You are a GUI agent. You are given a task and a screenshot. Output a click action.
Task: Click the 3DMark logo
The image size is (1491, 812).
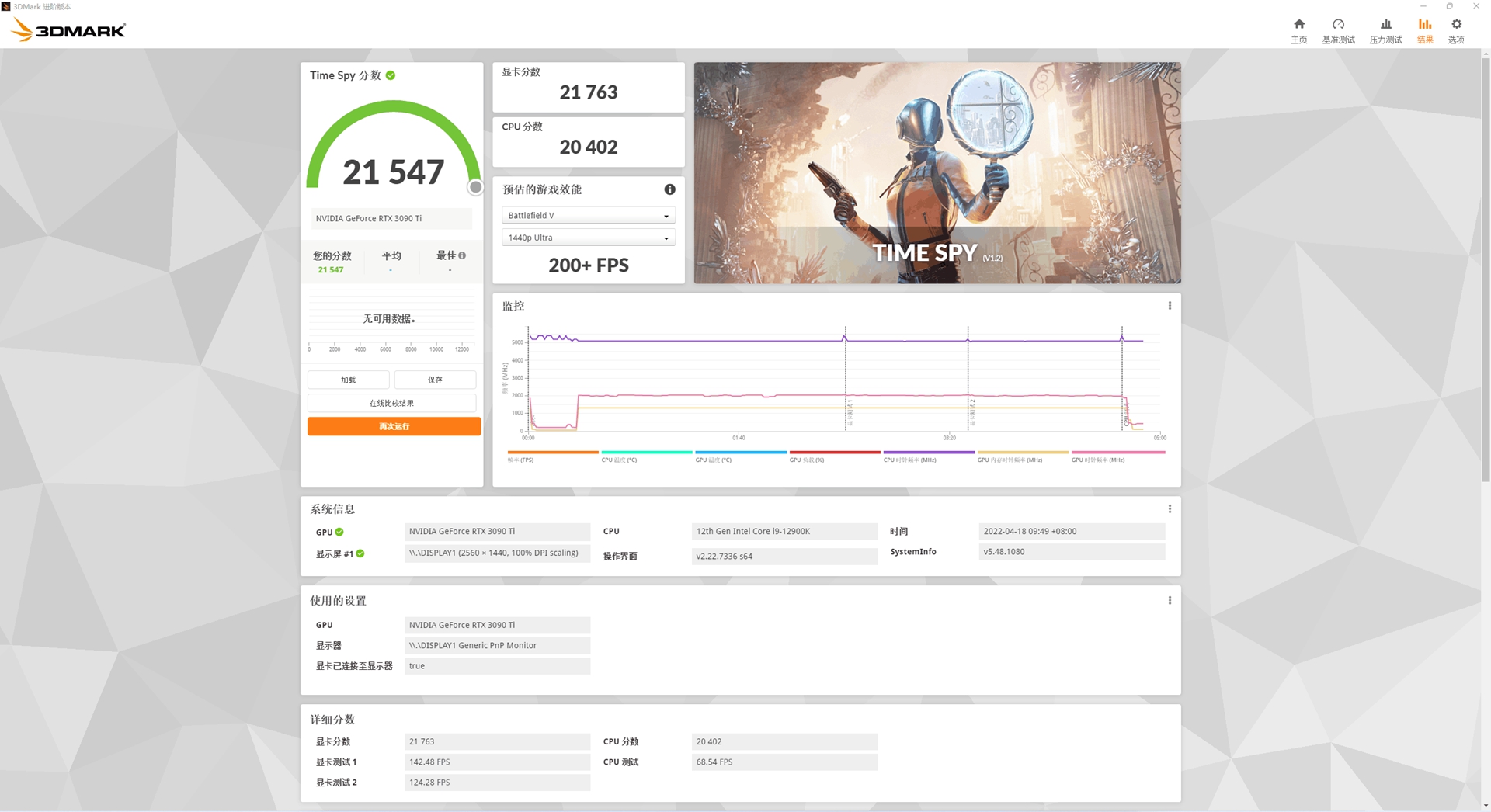(x=68, y=29)
